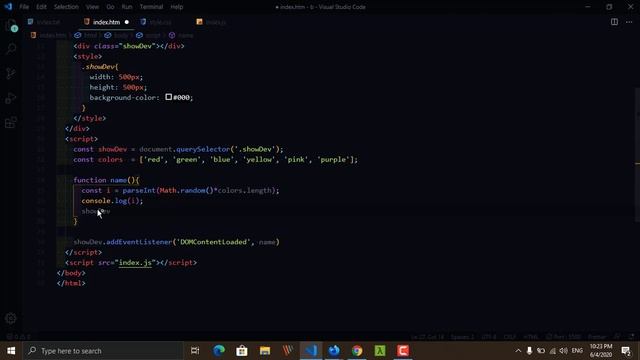Switch to the first editor tab

pos(44,22)
